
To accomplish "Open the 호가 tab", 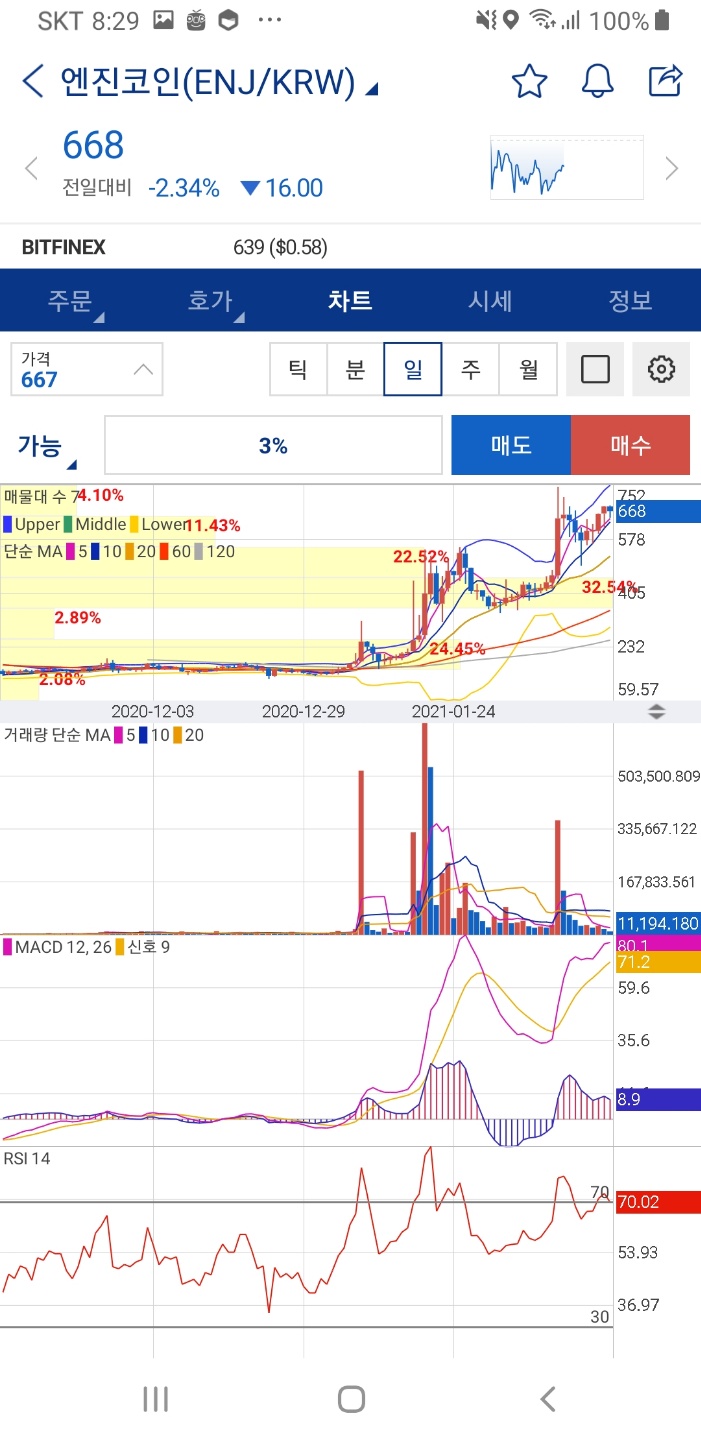I will [210, 300].
